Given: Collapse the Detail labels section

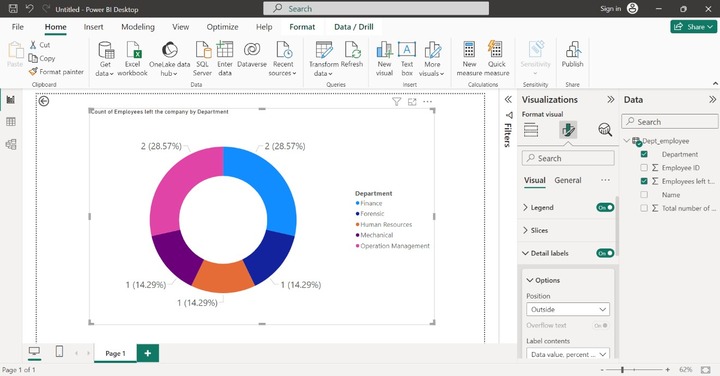Looking at the screenshot, I should (x=525, y=253).
